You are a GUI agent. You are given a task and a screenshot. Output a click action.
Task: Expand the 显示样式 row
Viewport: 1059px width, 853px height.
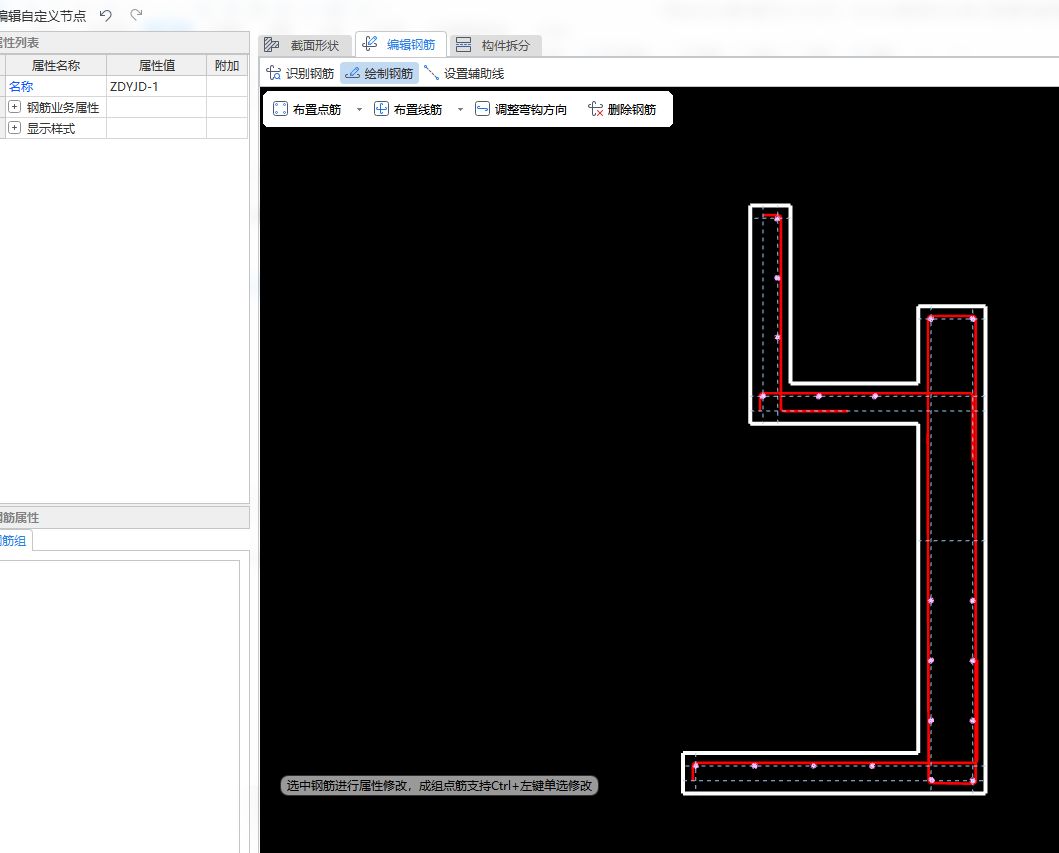click(14, 128)
